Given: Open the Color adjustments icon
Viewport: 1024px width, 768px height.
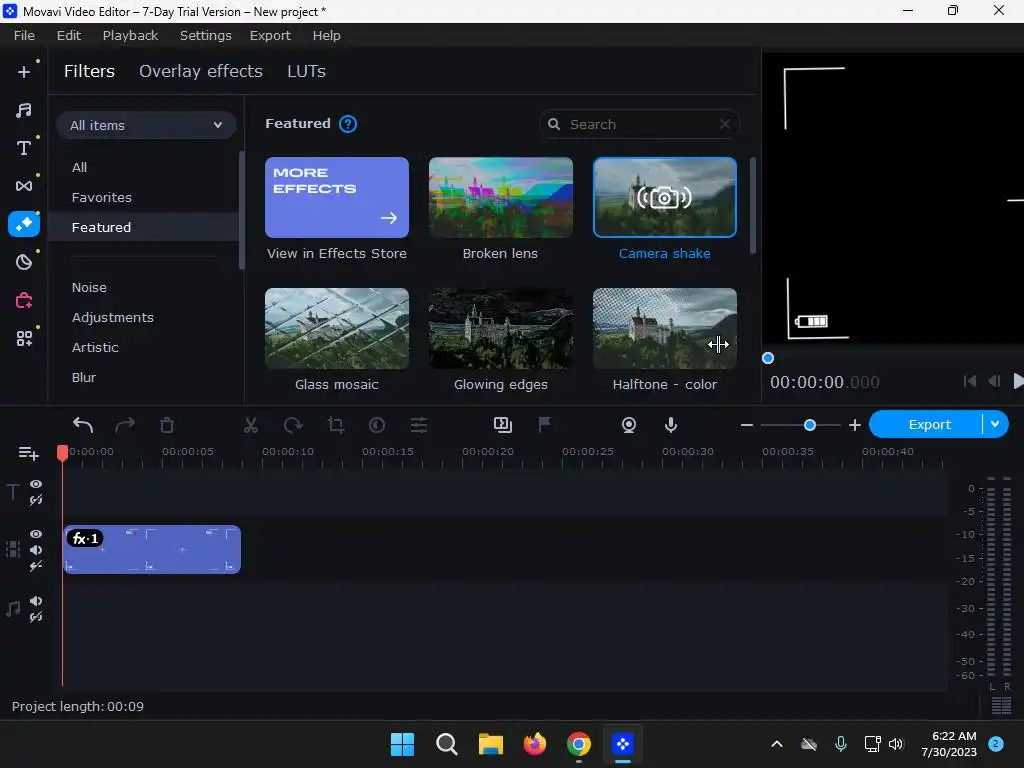Looking at the screenshot, I should coord(377,425).
